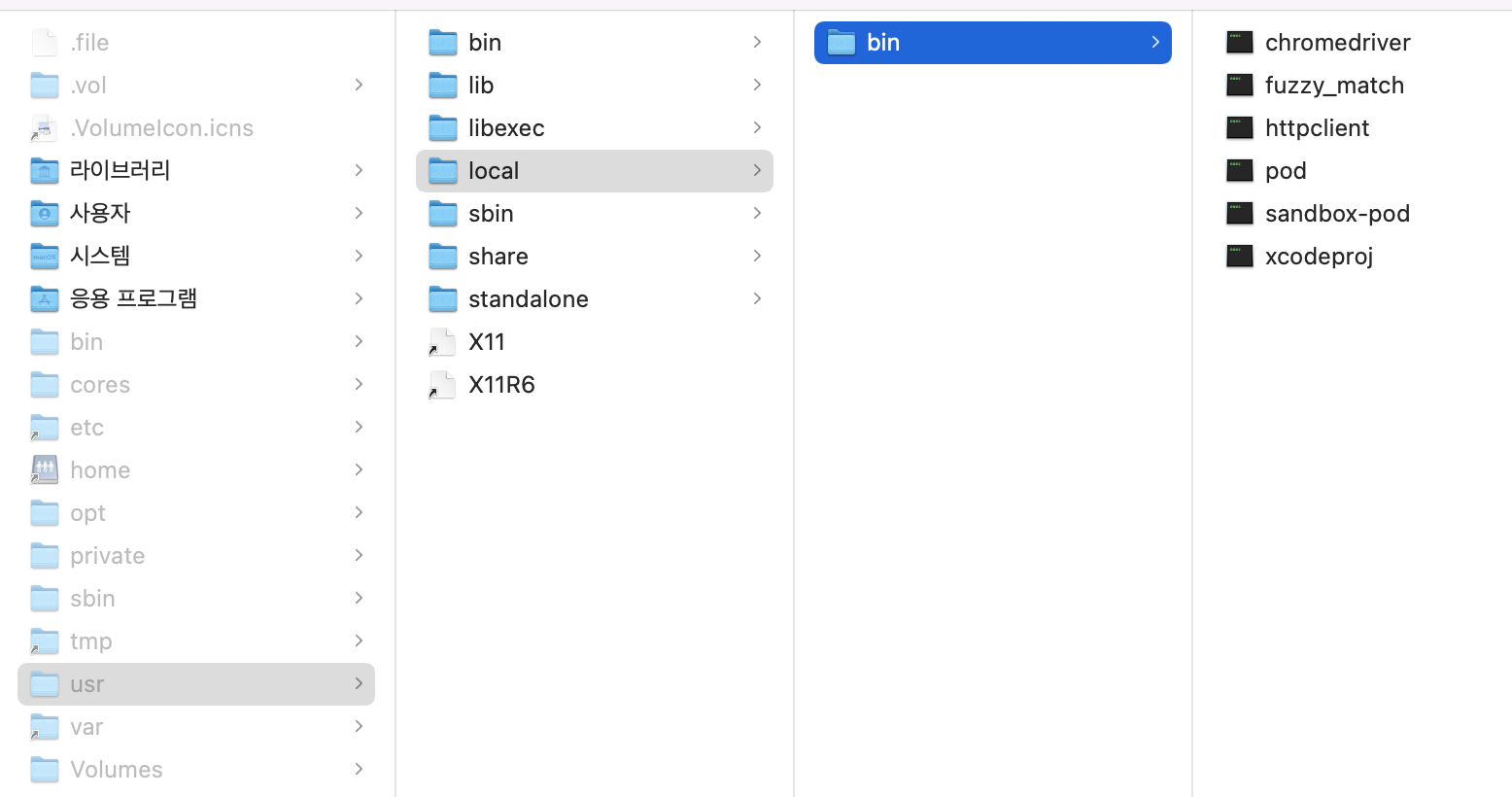Screen dimensions: 1512x797
Task: Click the 사용자 users folder icon
Action: tap(45, 213)
